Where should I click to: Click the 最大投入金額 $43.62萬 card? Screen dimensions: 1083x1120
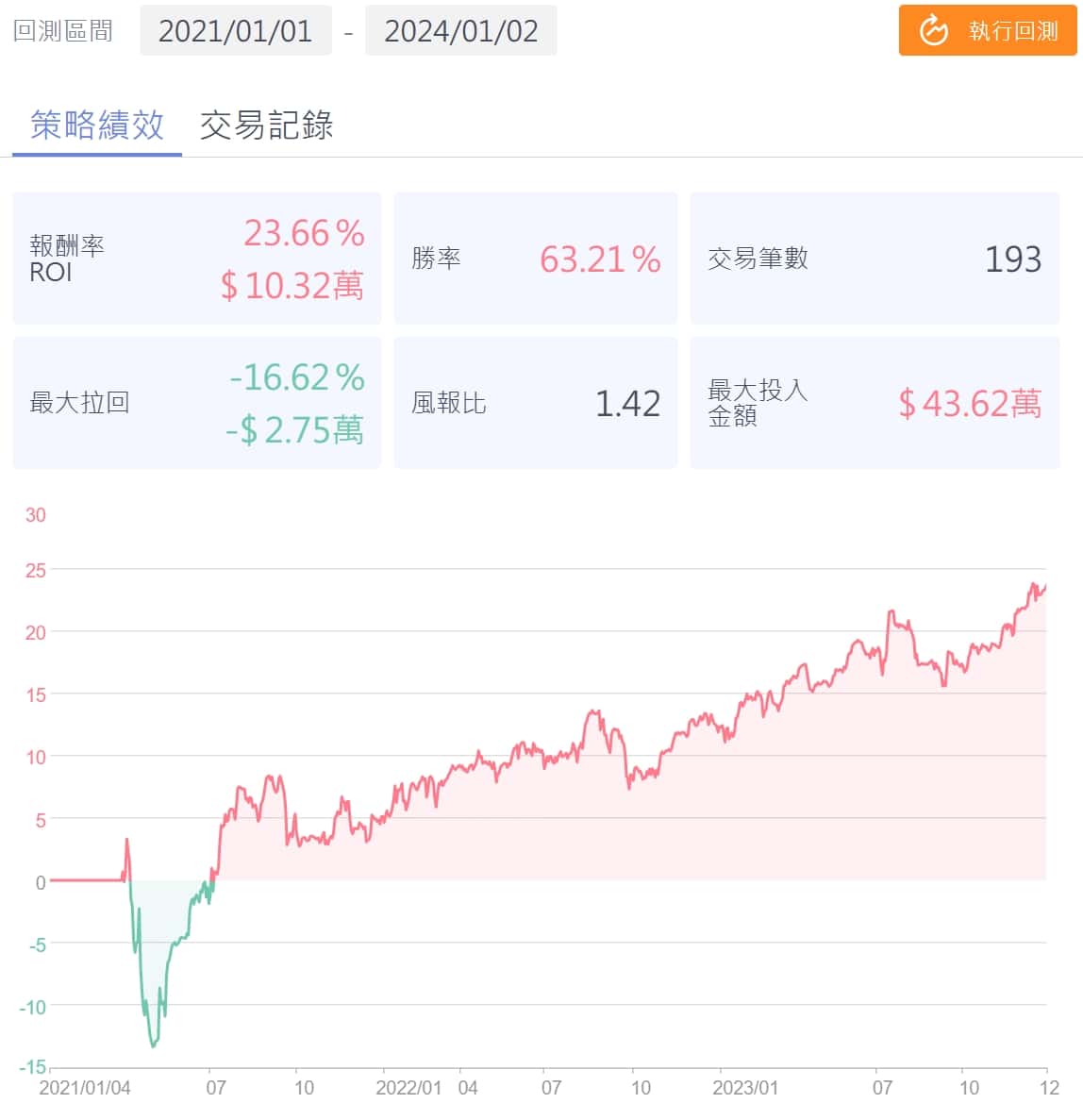874,403
